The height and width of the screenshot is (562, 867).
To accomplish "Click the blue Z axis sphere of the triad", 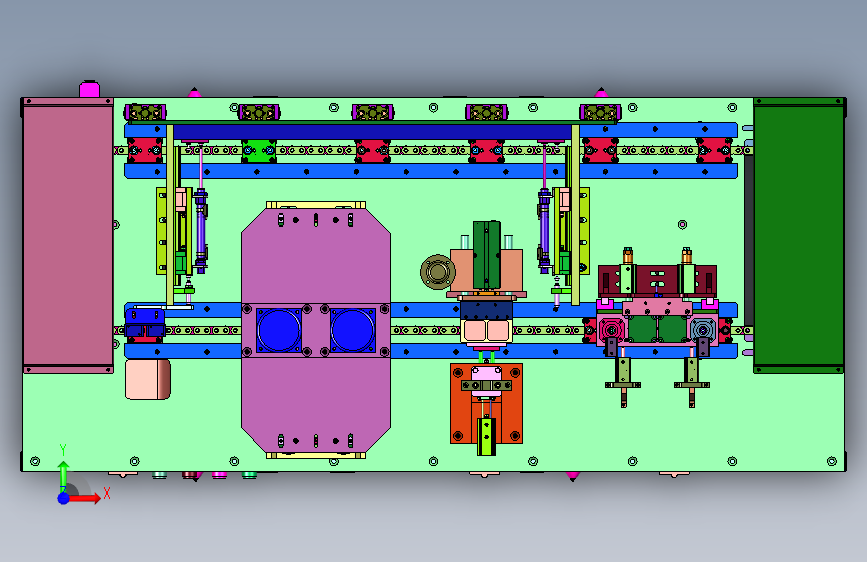I will click(64, 498).
